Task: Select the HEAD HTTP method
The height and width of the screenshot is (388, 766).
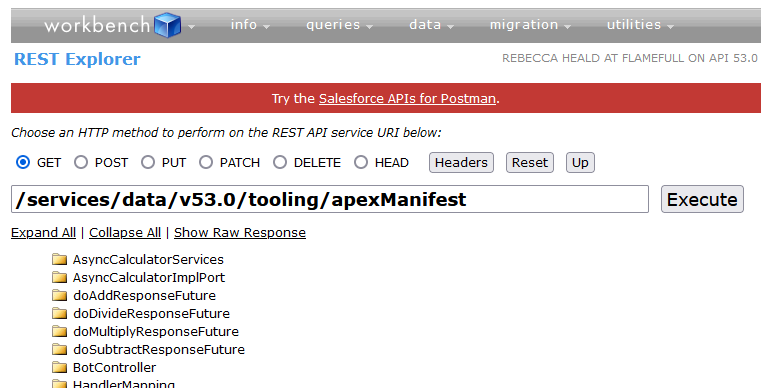Action: (361, 162)
